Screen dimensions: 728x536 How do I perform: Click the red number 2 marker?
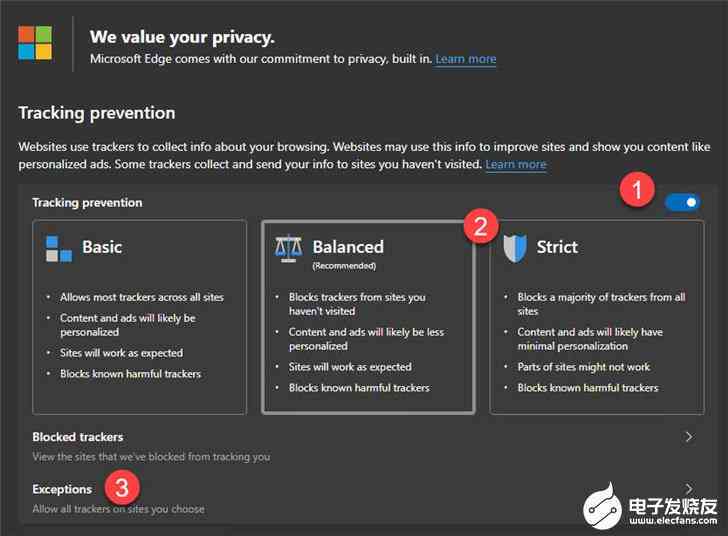[481, 226]
